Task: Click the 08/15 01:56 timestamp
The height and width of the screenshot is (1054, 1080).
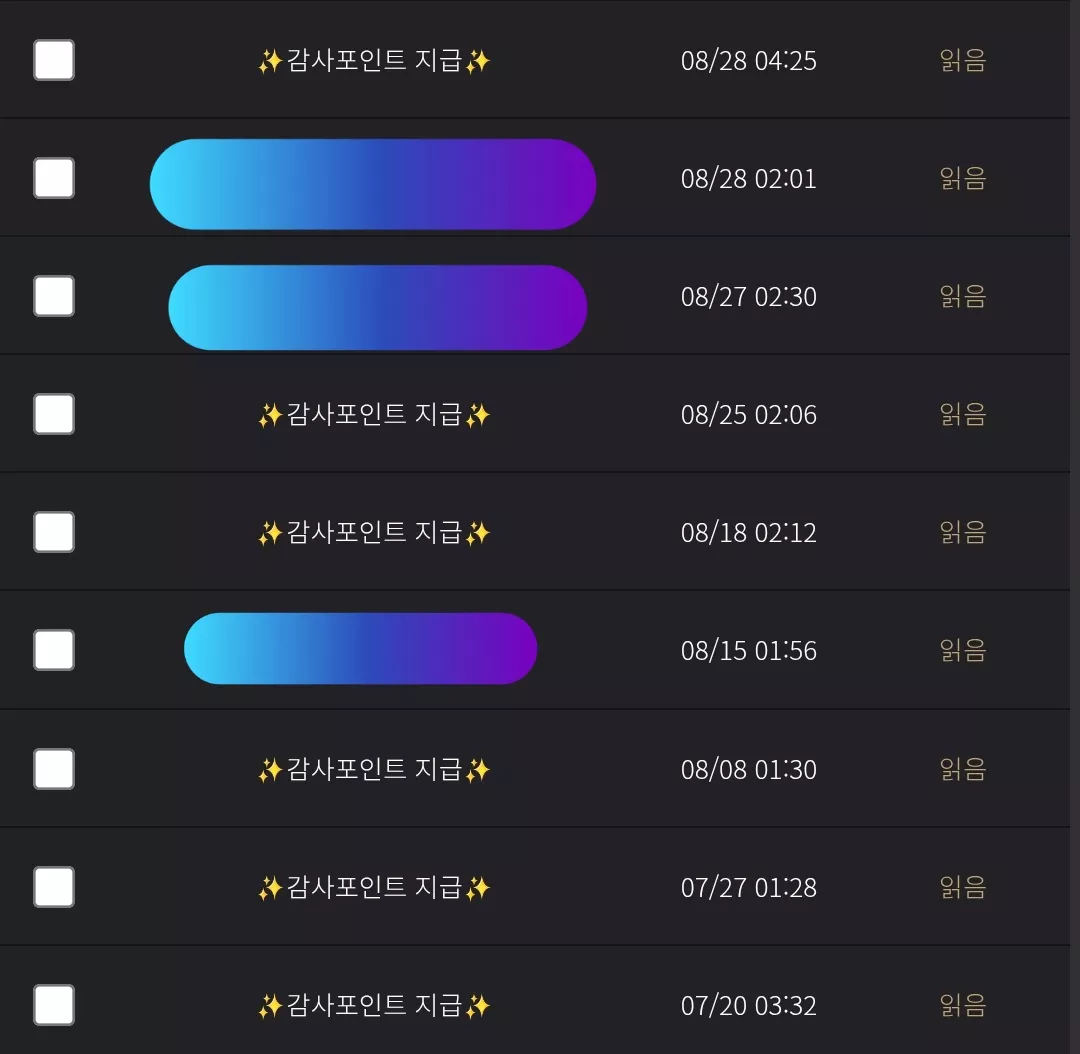Action: [749, 650]
